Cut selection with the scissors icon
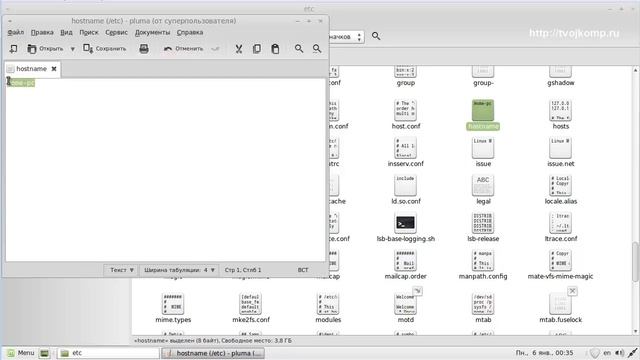The width and height of the screenshot is (640, 360). [239, 49]
